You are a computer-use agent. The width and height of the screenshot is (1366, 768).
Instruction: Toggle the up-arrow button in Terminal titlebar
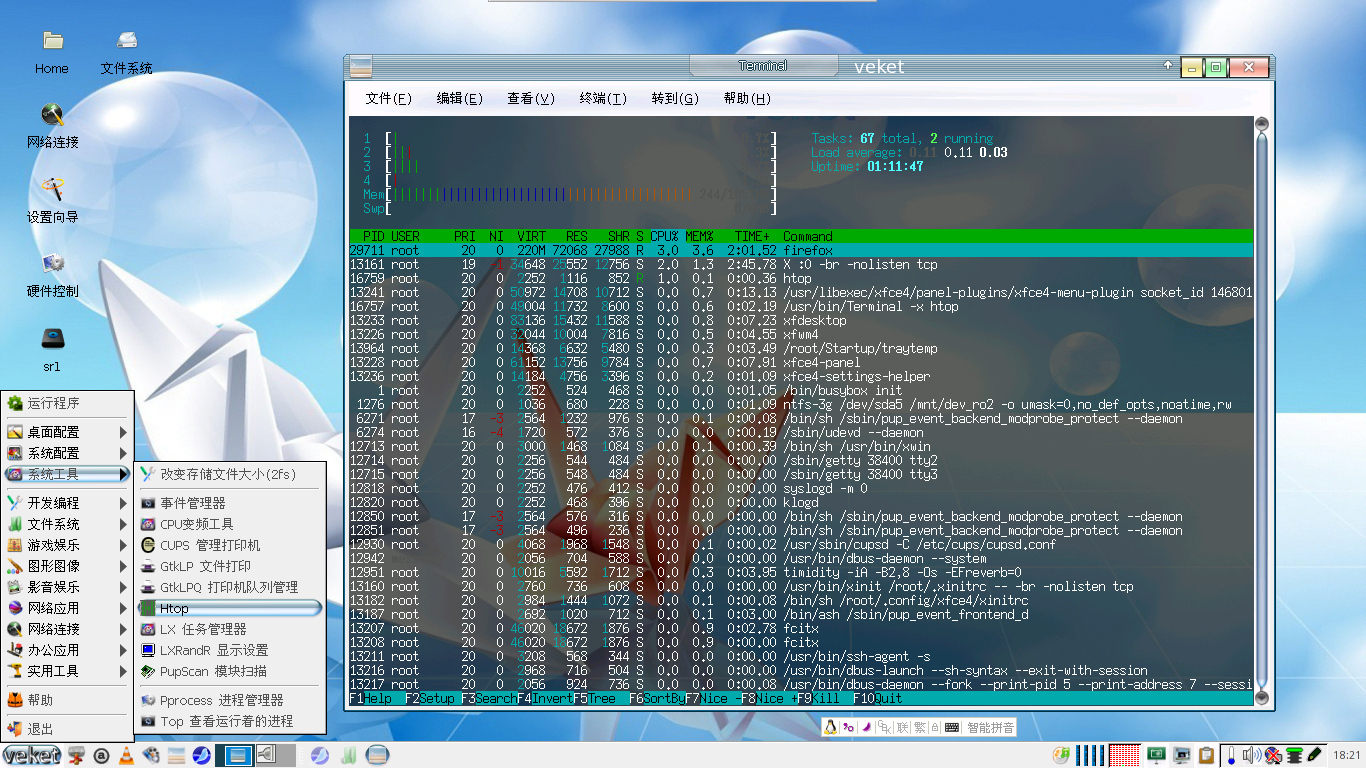click(1167, 66)
